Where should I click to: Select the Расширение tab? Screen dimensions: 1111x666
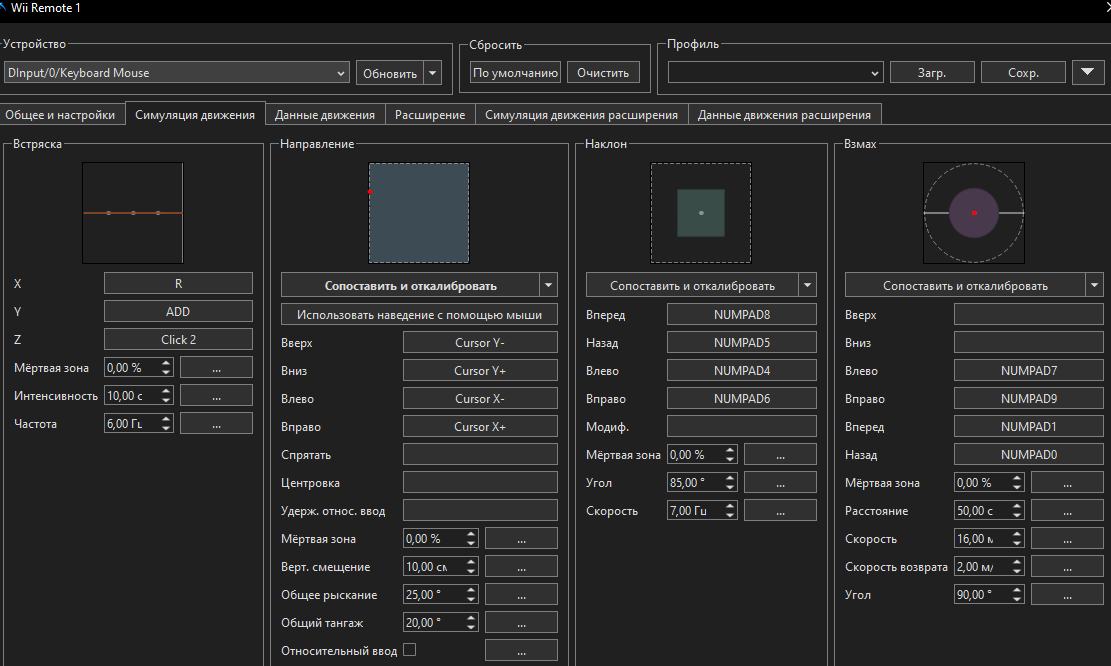tap(430, 115)
